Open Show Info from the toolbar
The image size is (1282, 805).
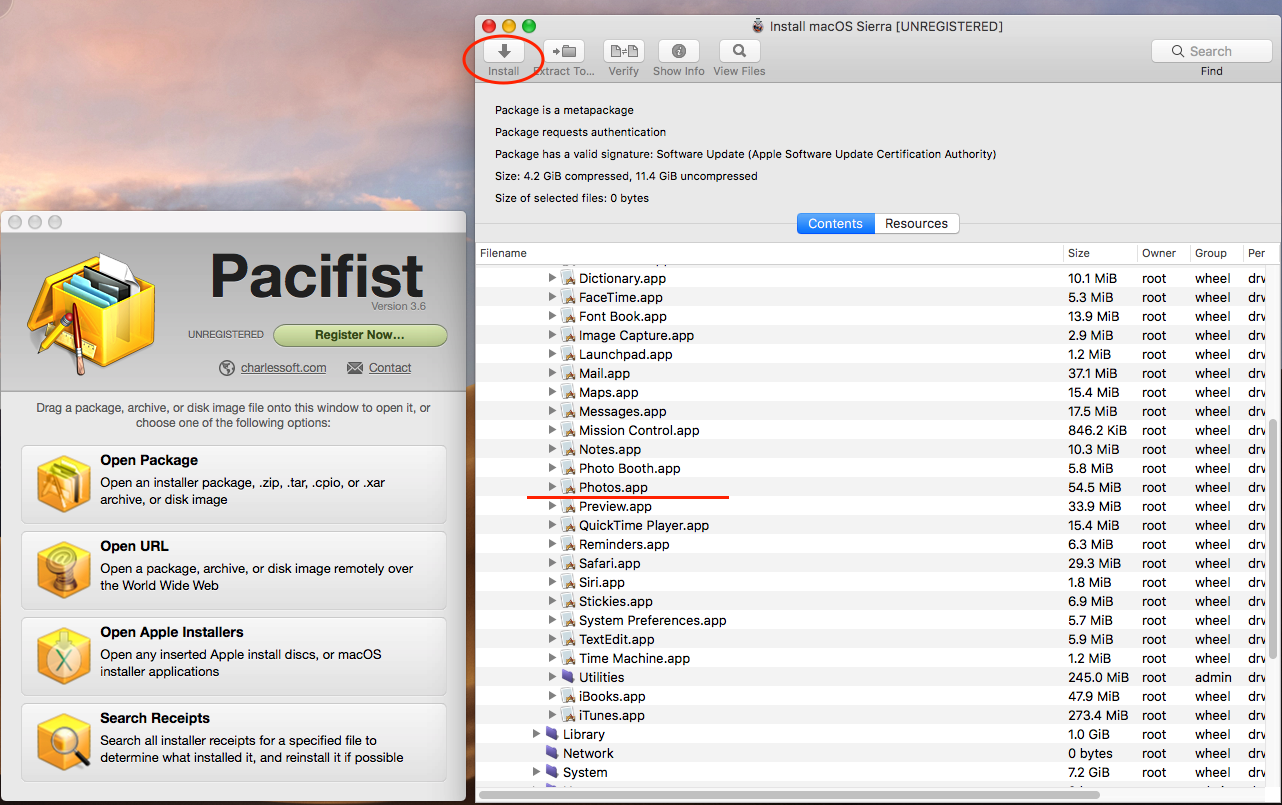679,51
